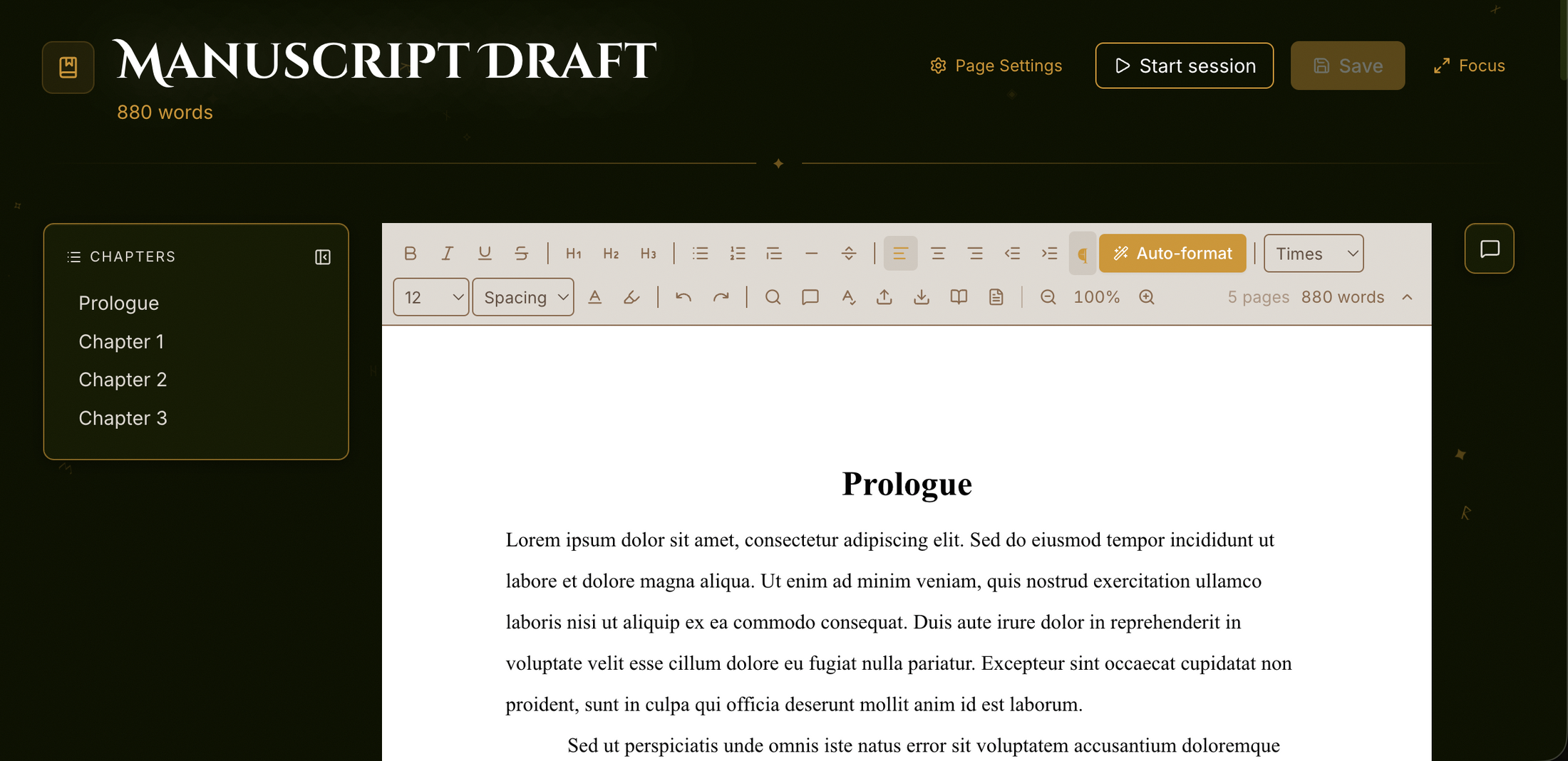Open Page Settings
This screenshot has height=761, width=1568.
(x=996, y=66)
